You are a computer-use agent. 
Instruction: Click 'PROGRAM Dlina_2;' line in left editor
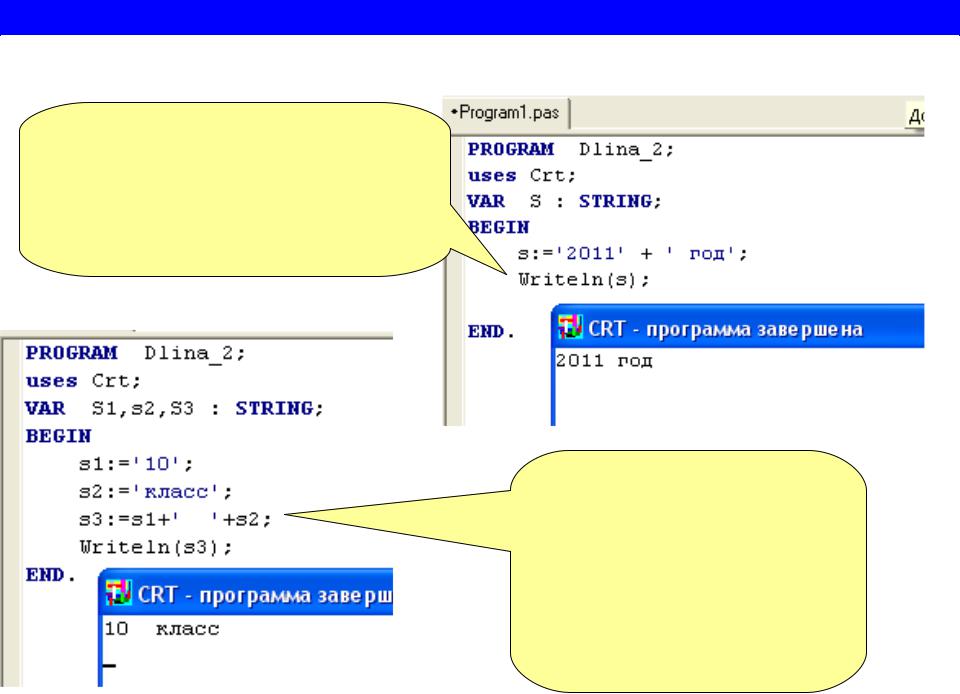(x=135, y=353)
